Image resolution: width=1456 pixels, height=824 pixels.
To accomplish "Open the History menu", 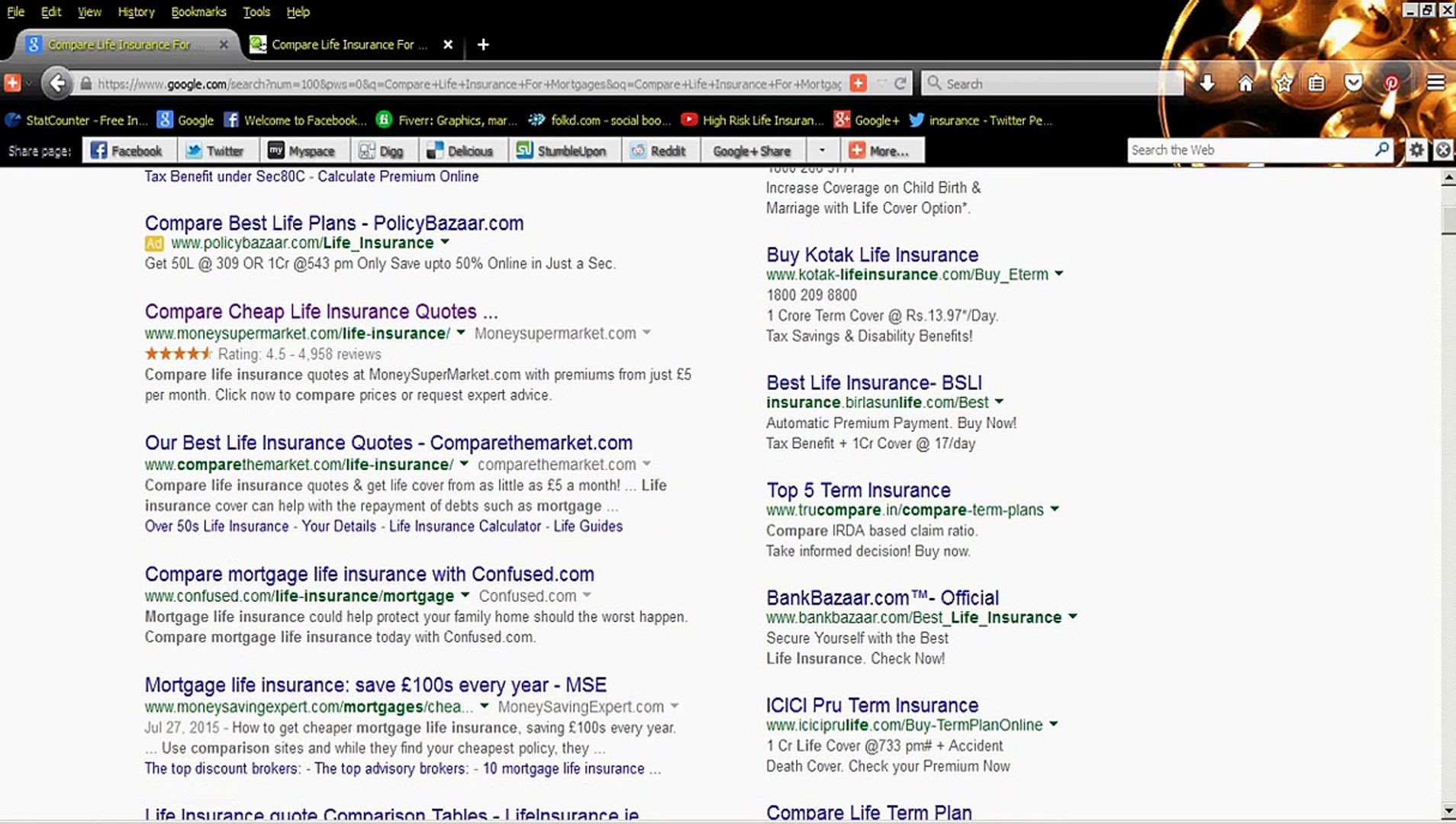I will click(136, 11).
